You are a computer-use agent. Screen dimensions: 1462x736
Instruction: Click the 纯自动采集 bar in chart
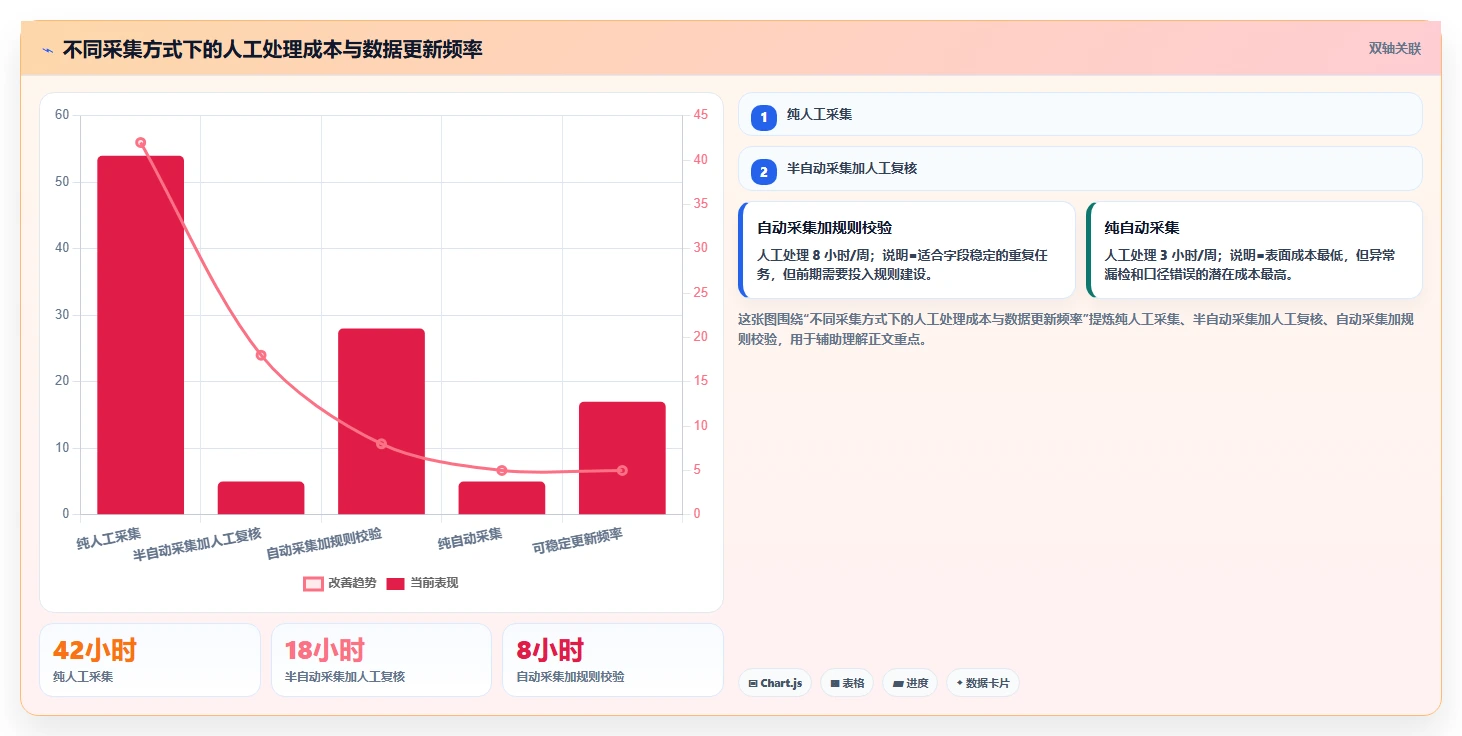click(x=502, y=498)
